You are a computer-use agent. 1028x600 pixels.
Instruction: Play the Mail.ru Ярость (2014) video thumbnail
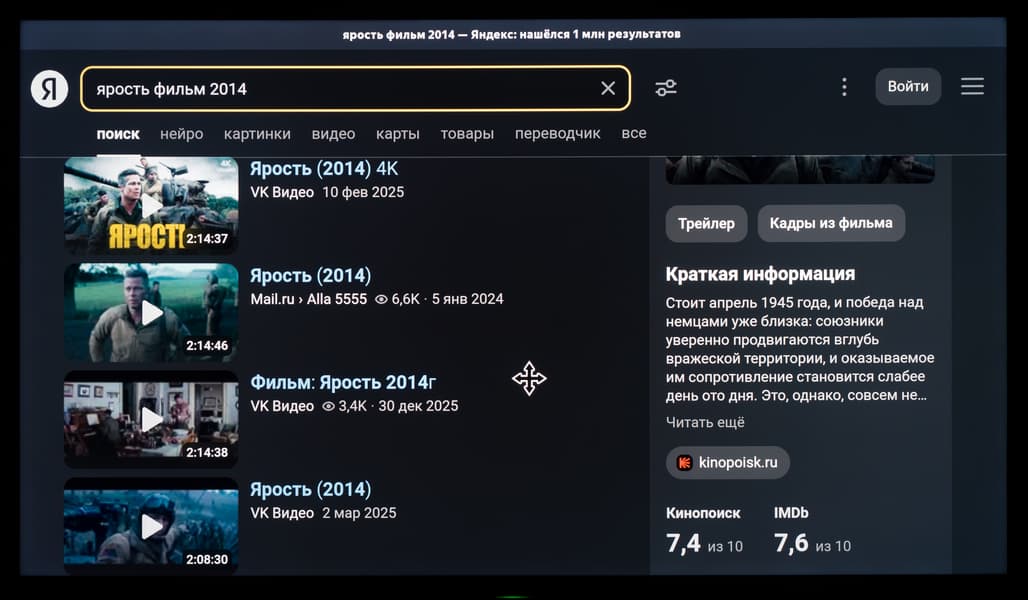[151, 312]
